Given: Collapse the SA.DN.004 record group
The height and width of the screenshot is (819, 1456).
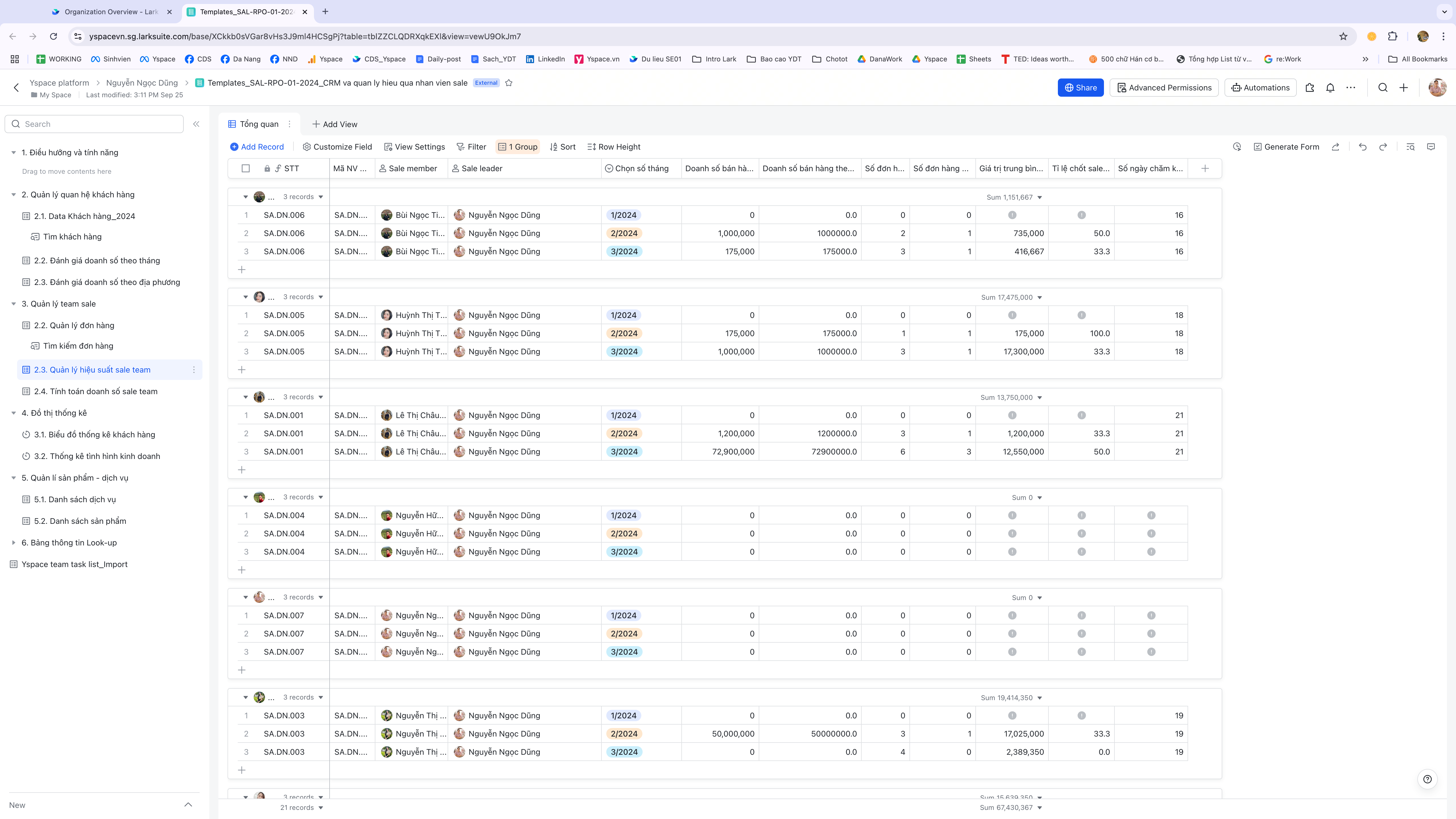Looking at the screenshot, I should pyautogui.click(x=245, y=497).
